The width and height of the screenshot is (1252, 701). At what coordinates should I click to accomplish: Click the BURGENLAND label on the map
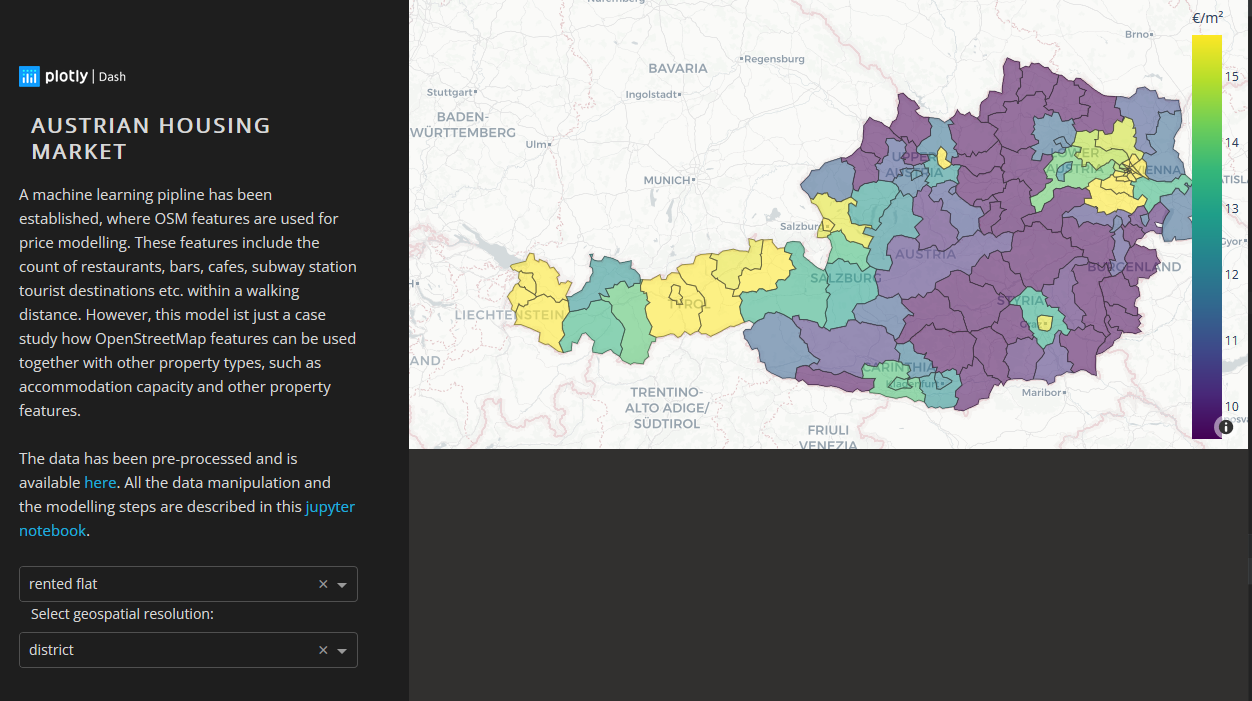tap(1134, 267)
